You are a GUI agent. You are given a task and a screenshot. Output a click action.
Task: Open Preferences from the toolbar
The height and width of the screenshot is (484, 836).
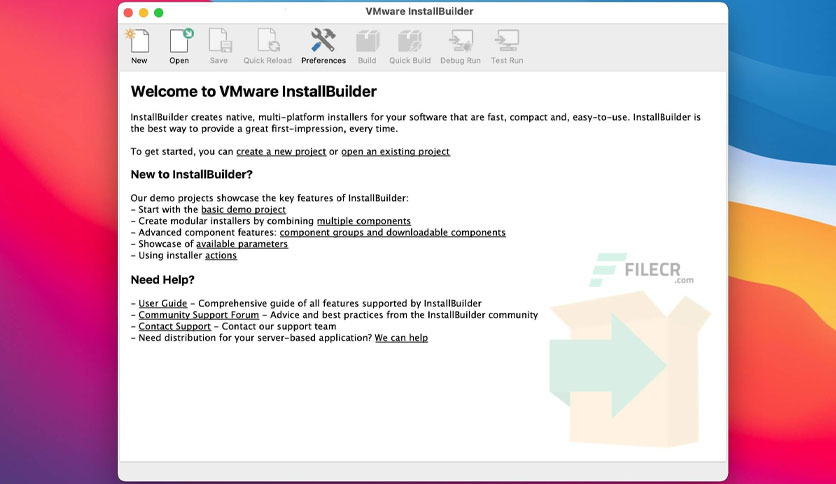pyautogui.click(x=323, y=46)
